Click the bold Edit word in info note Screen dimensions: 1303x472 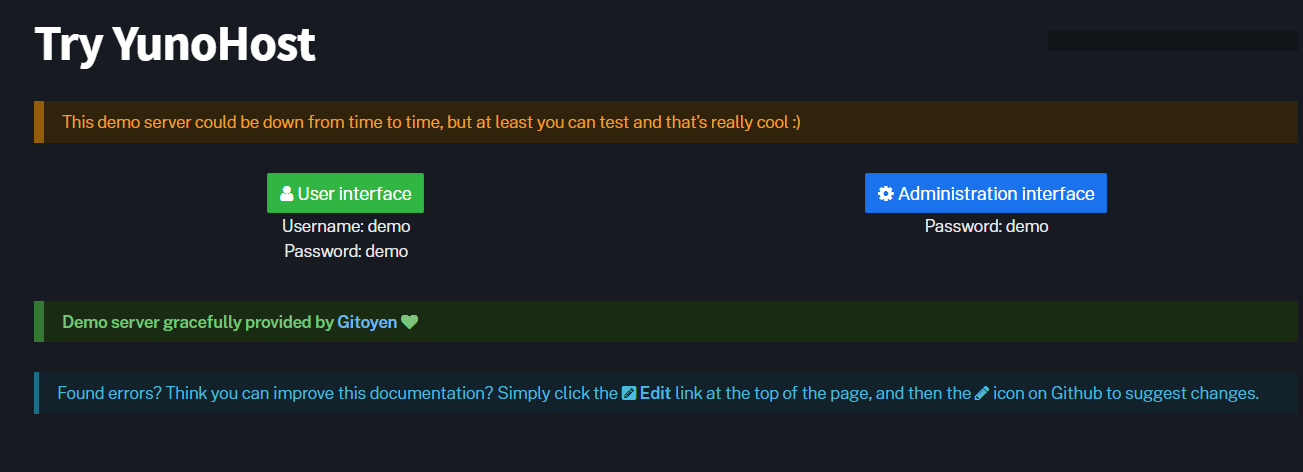(x=655, y=393)
